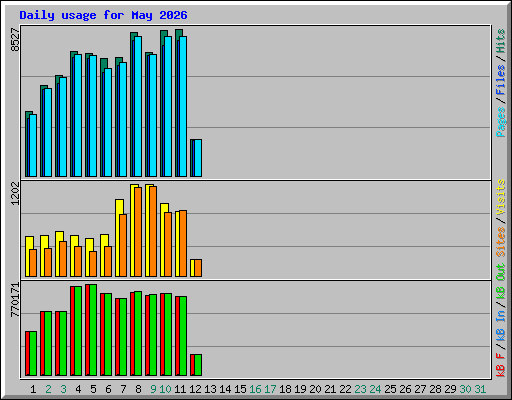
Task: Click the 8527 hits axis value
Action: (x=15, y=40)
